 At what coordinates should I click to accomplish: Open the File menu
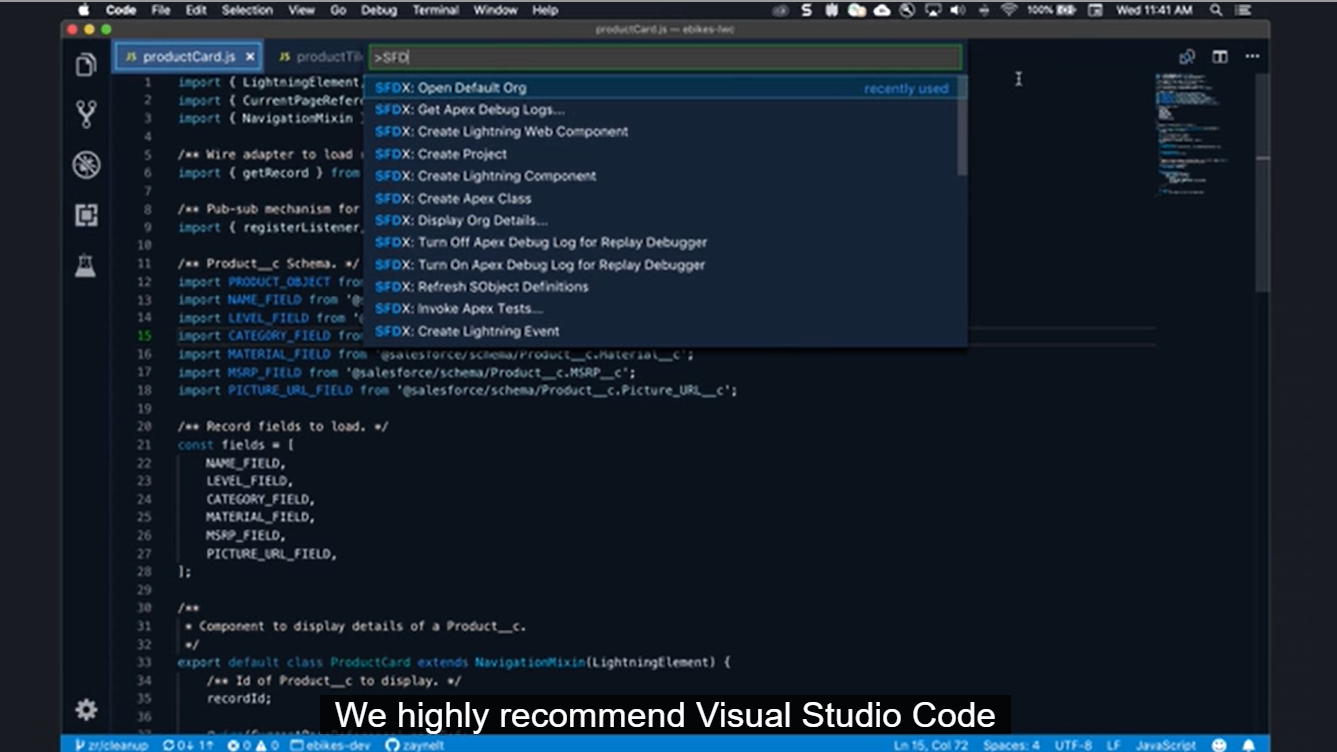[161, 10]
